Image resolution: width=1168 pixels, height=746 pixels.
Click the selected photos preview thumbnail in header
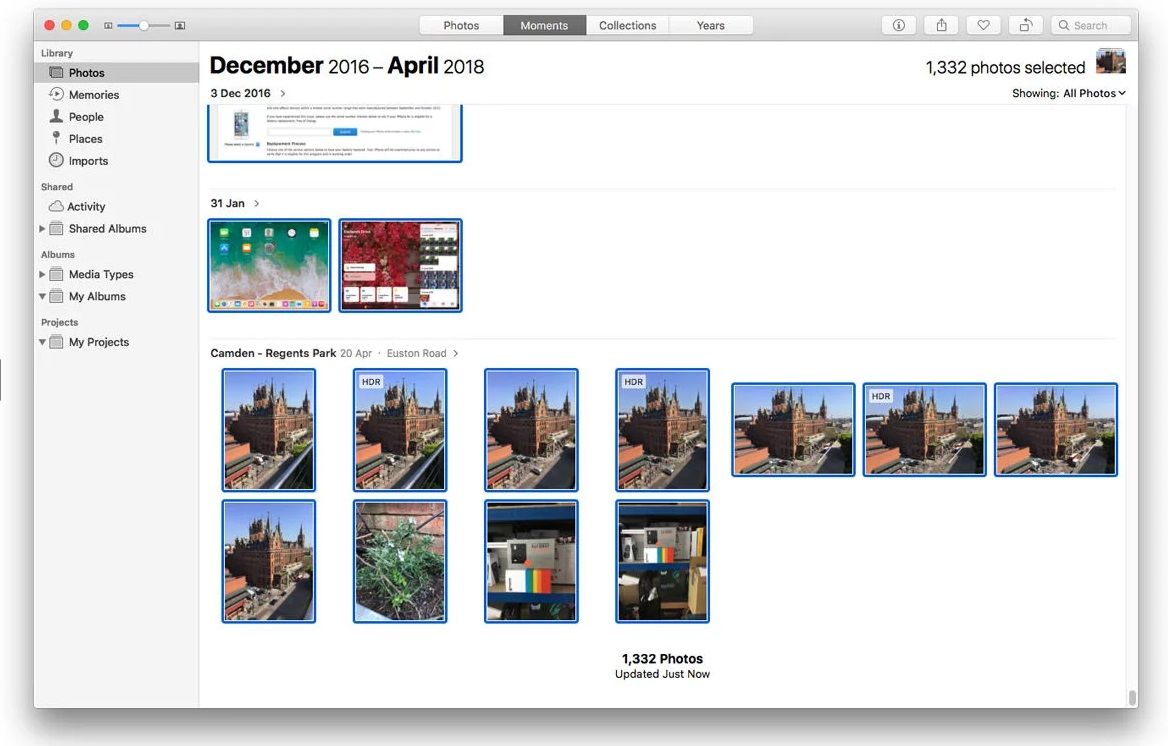pos(1111,61)
